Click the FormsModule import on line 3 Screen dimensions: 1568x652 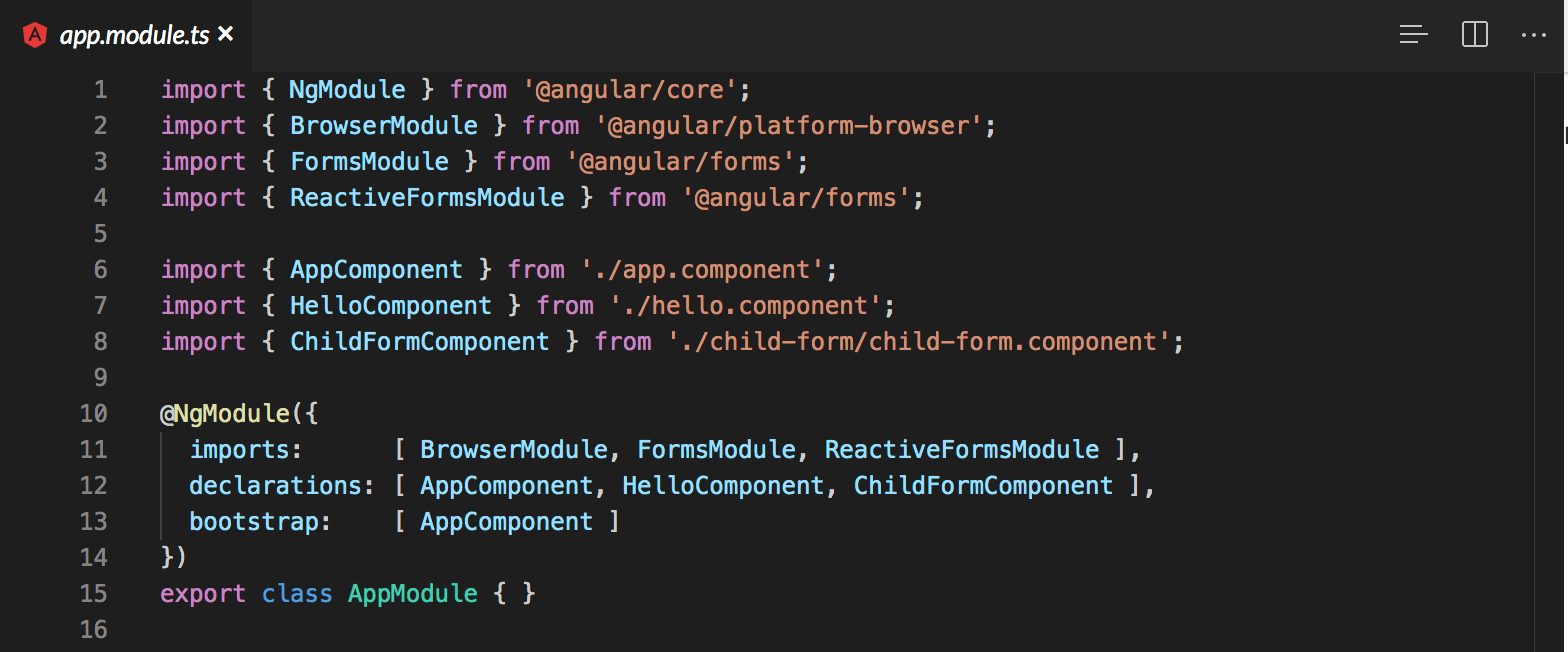tap(369, 161)
